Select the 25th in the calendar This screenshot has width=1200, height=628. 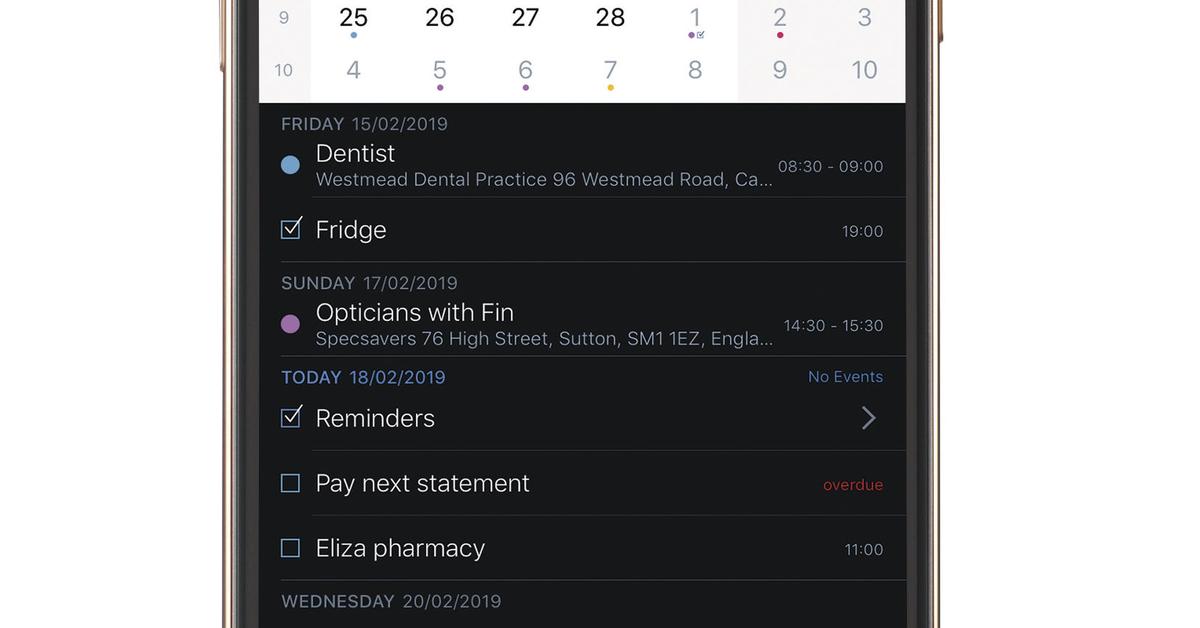353,18
